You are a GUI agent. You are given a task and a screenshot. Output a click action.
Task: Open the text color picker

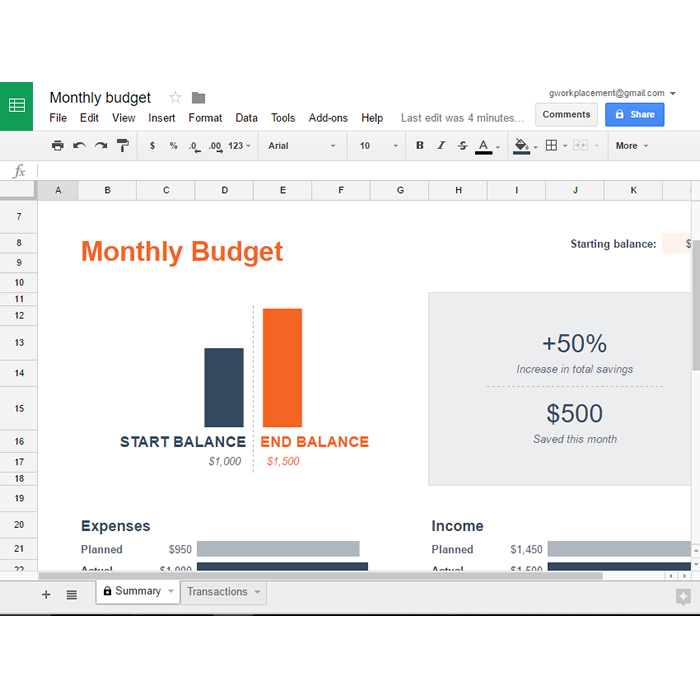(x=483, y=146)
